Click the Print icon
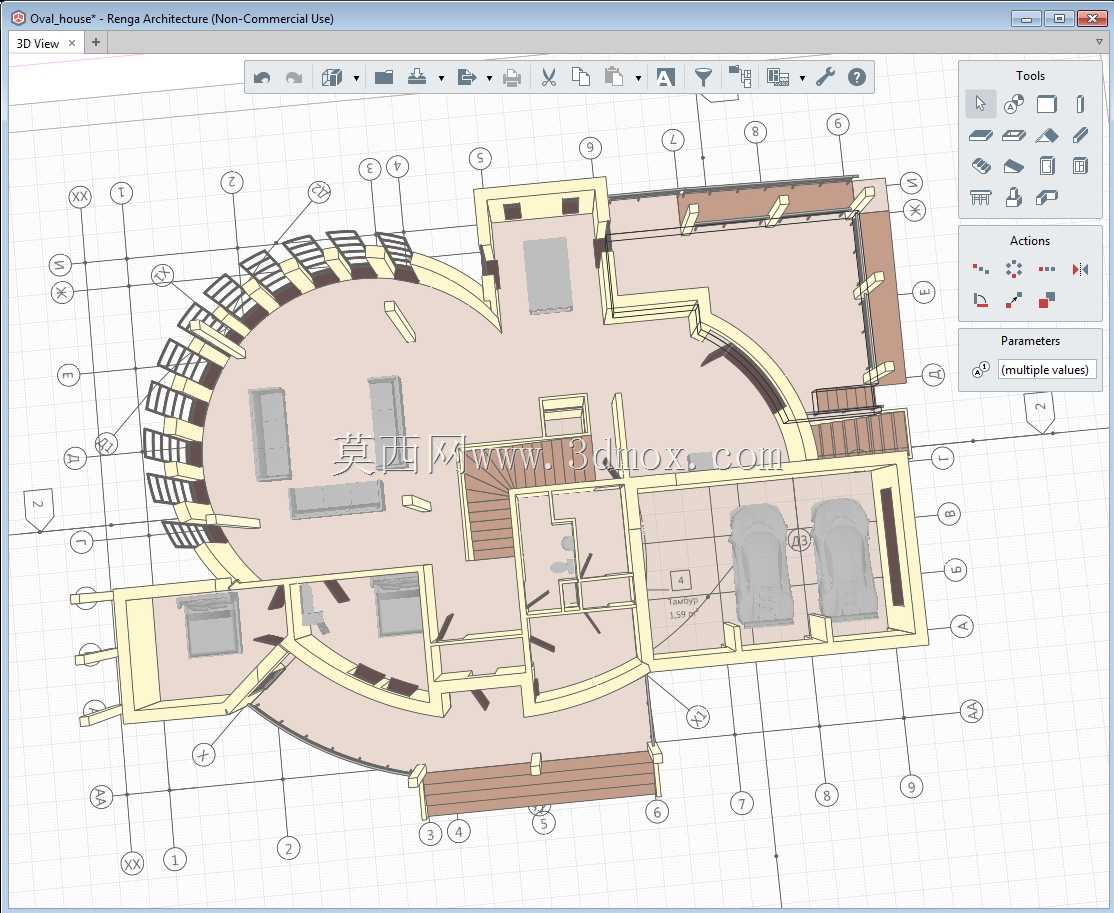The width and height of the screenshot is (1114, 913). [512, 77]
